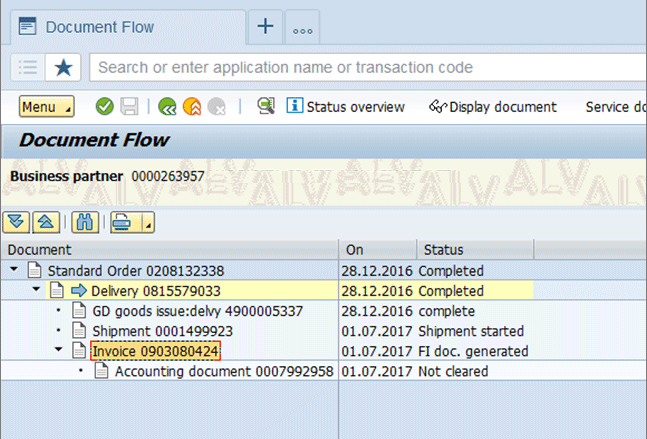Click the orange Exit up-arrow icon
The width and height of the screenshot is (647, 439).
(192, 106)
